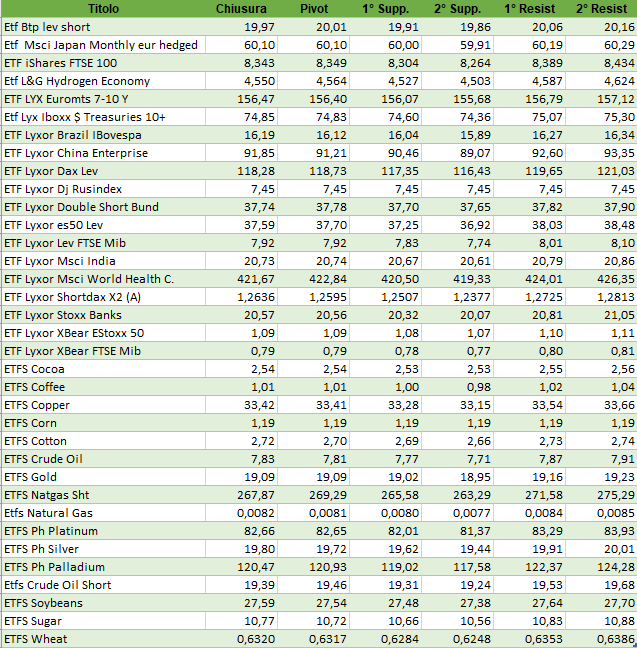
Task: Select 1° Resist value 33,54 for ETFS Copper
Action: click(x=529, y=405)
